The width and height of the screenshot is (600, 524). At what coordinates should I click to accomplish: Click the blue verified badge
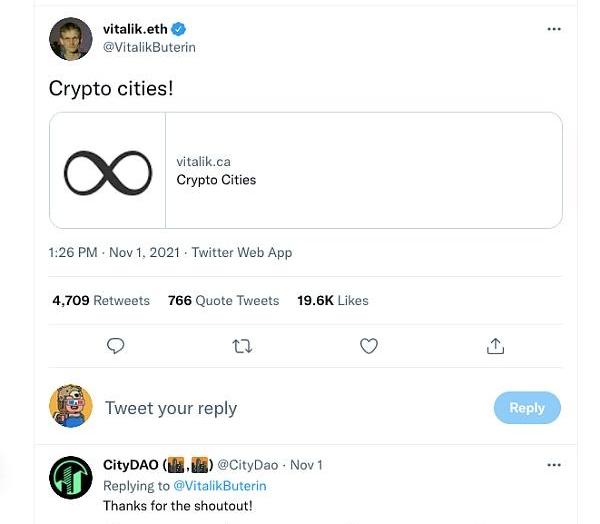tap(179, 29)
